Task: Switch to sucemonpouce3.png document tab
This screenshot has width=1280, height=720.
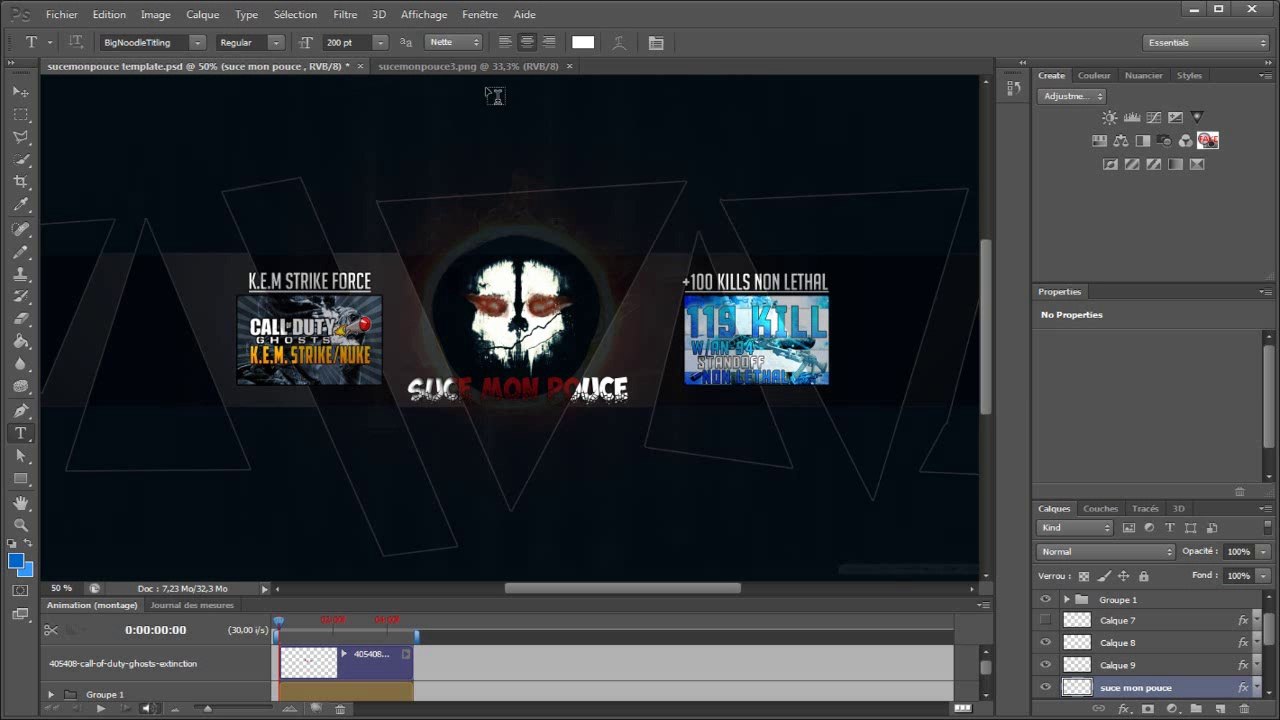Action: (468, 66)
